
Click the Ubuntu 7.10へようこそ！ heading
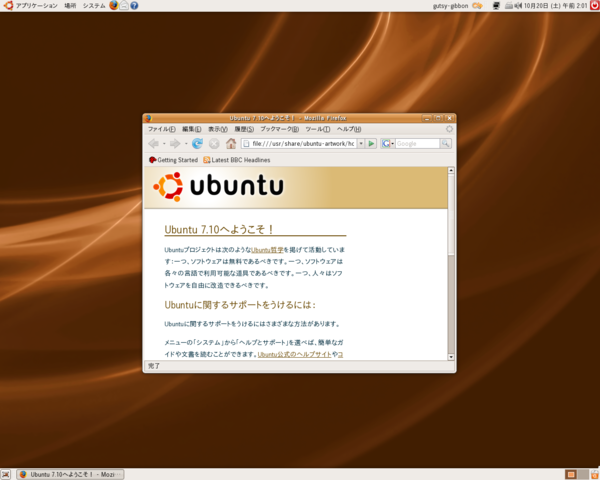pos(219,229)
